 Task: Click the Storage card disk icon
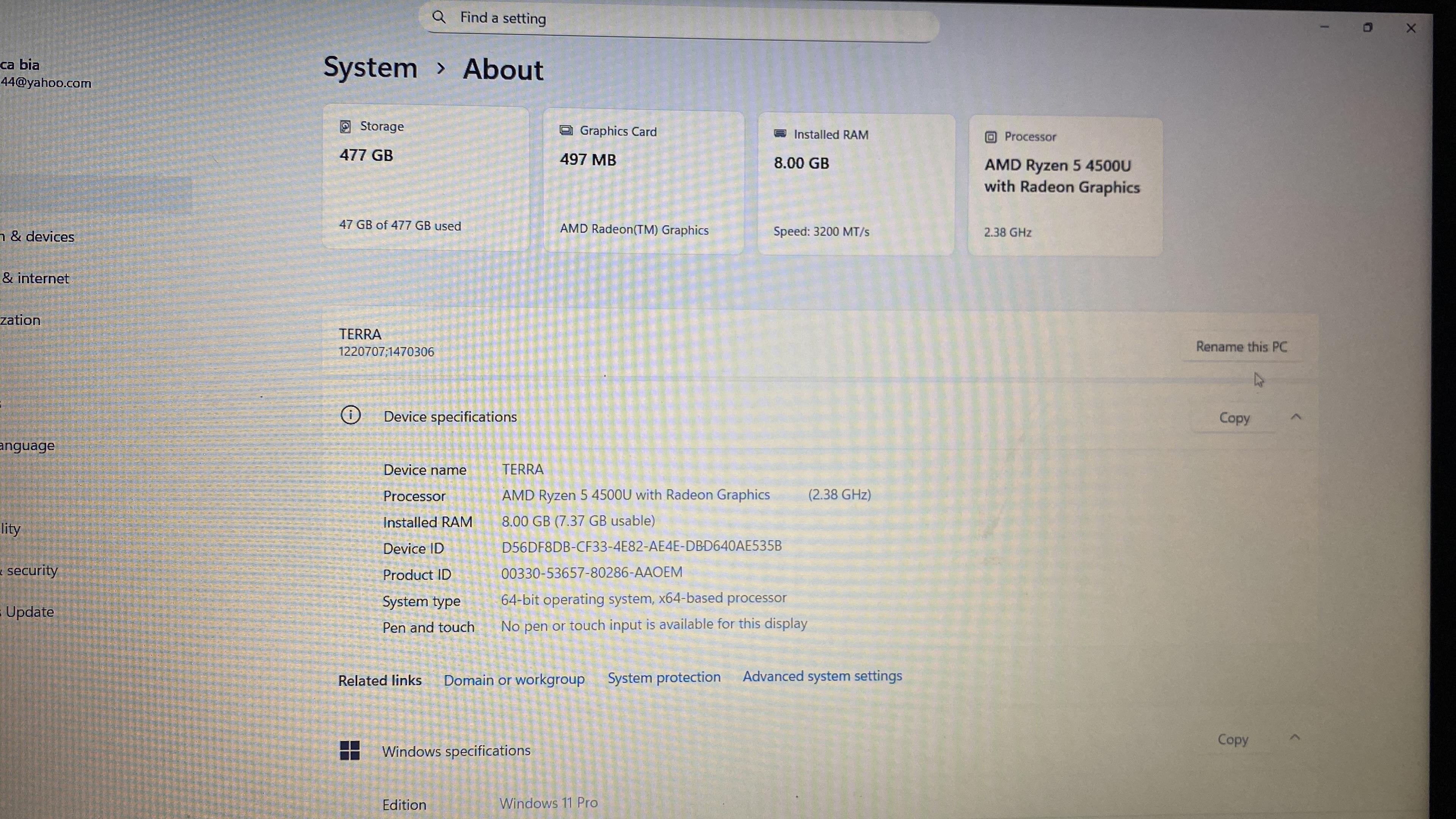coord(345,126)
